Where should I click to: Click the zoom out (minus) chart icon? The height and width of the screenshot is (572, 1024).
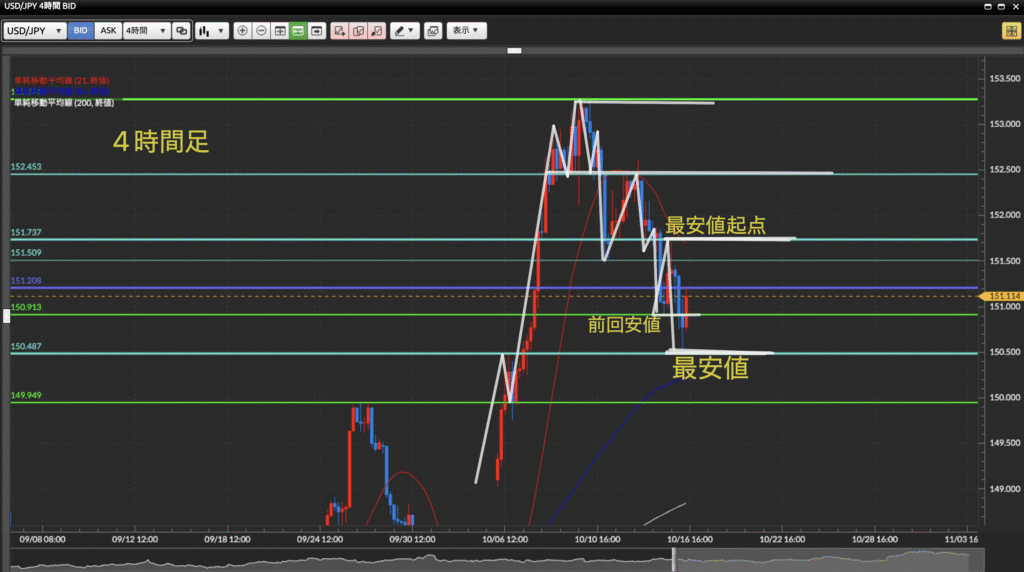261,31
